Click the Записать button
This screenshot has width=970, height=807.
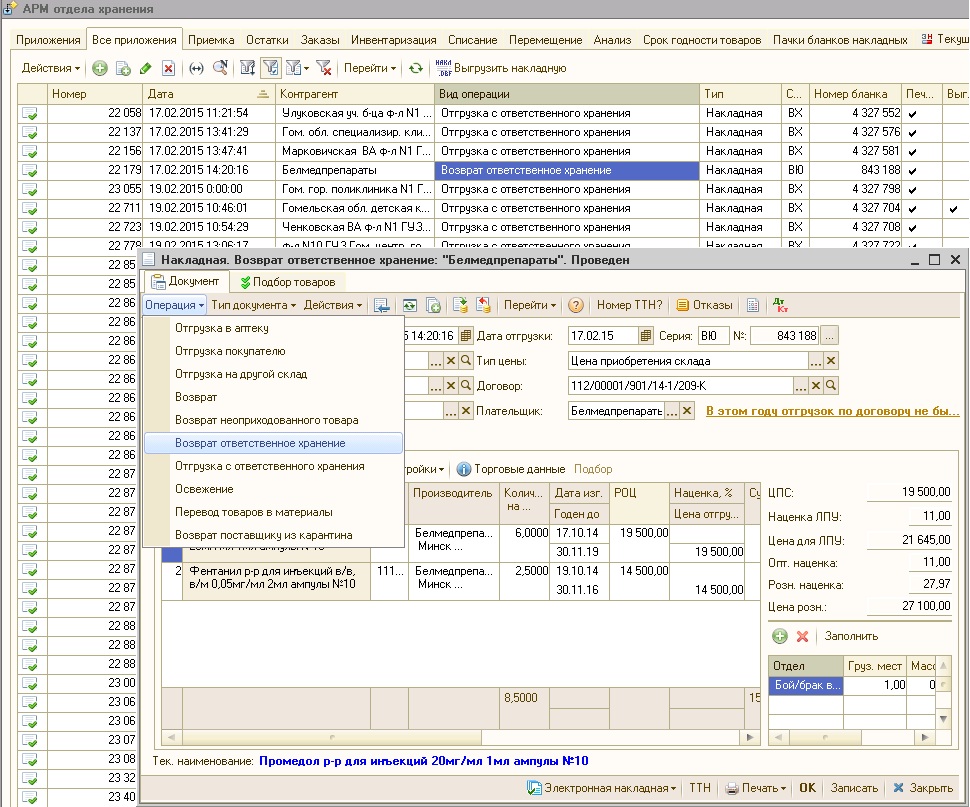tap(853, 788)
